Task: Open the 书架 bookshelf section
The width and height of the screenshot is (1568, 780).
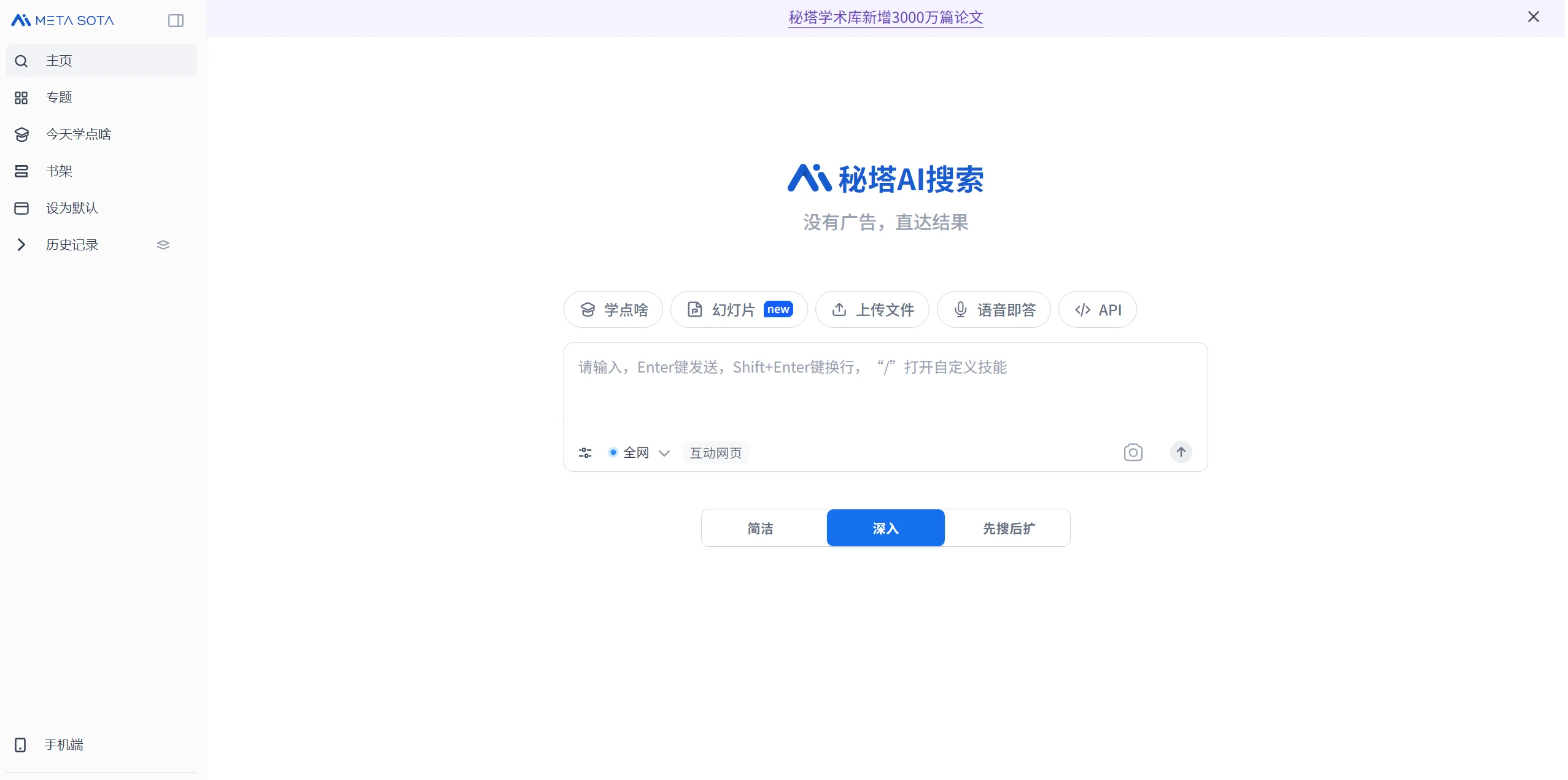Action: pos(59,171)
